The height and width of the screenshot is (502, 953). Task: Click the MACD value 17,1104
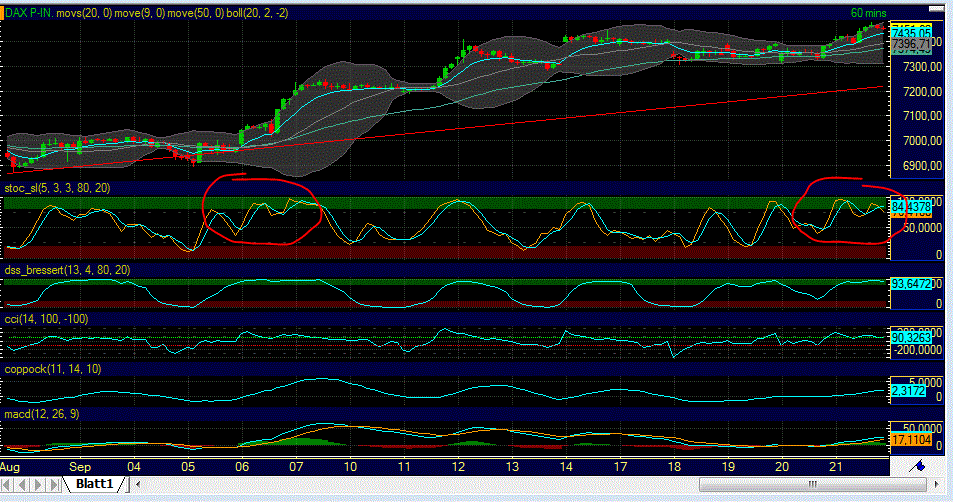tap(911, 439)
